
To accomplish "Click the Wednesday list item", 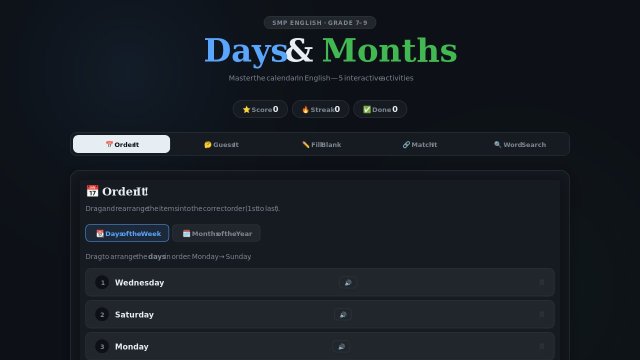I will click(320, 282).
